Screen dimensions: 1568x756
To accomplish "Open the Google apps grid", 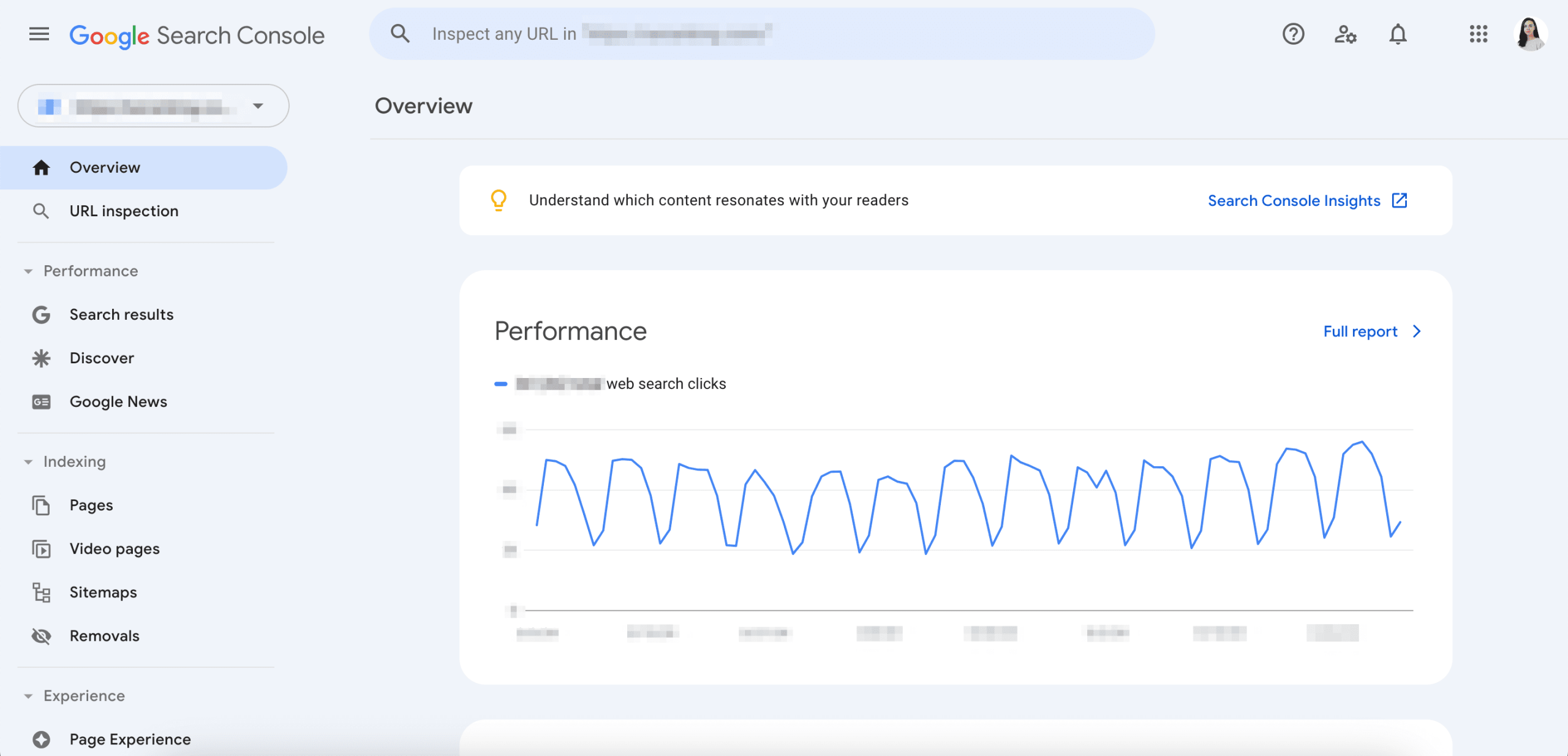I will pyautogui.click(x=1478, y=34).
